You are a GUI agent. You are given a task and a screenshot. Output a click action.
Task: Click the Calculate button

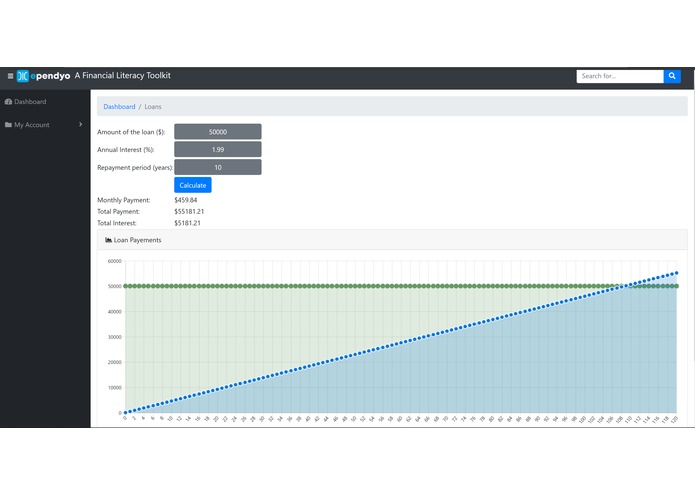click(x=193, y=185)
